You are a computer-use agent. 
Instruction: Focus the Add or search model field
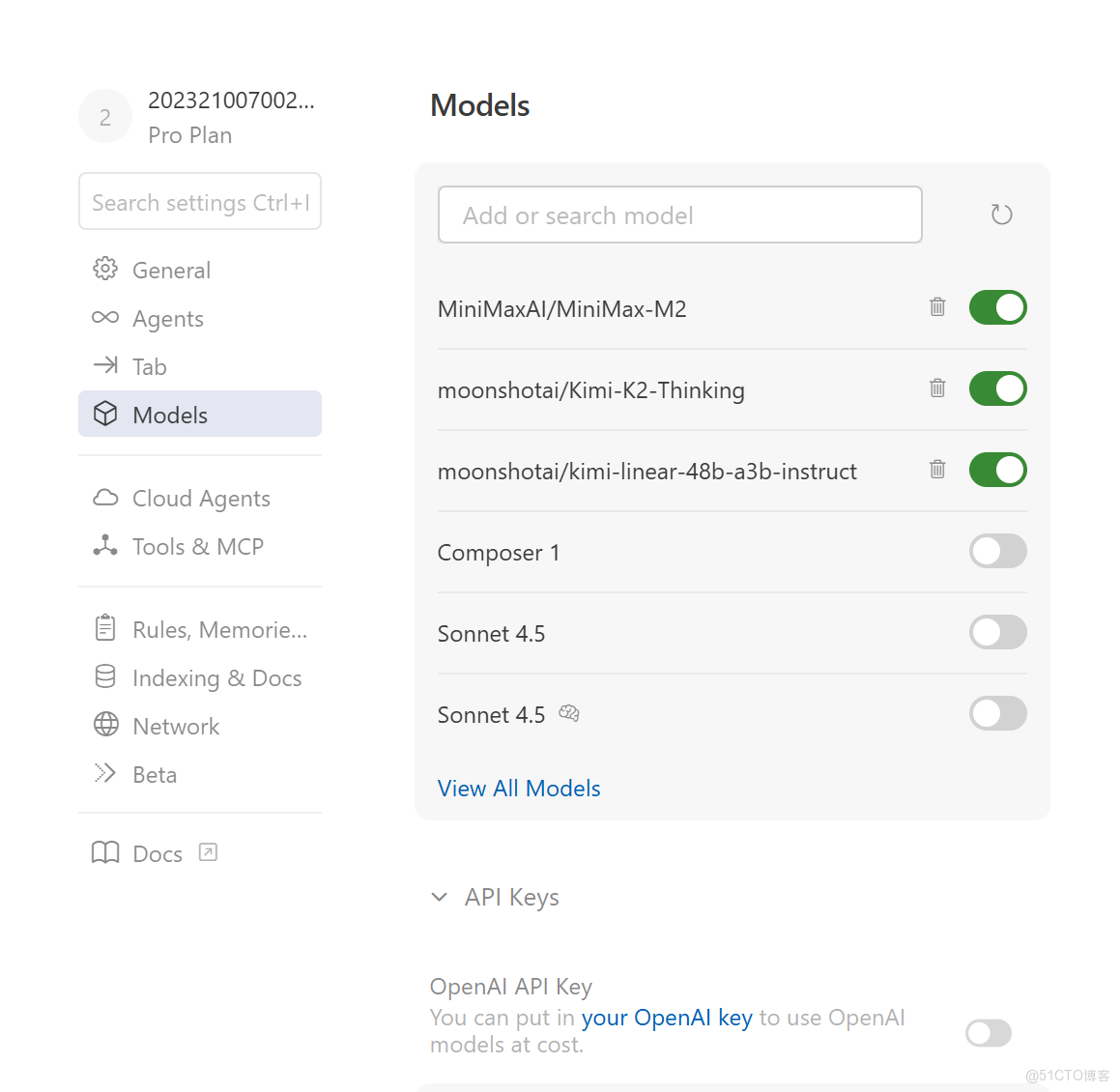679,215
